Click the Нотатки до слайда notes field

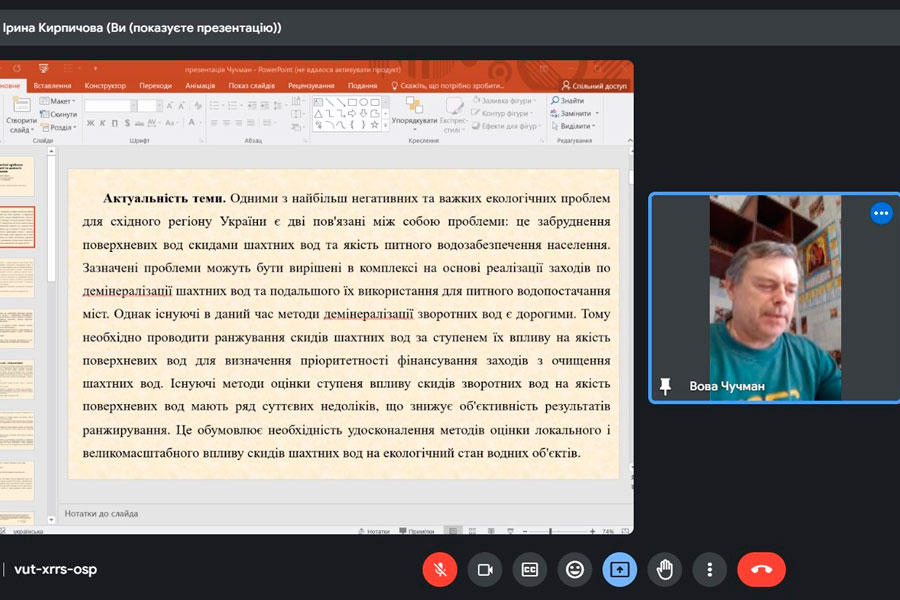300,513
